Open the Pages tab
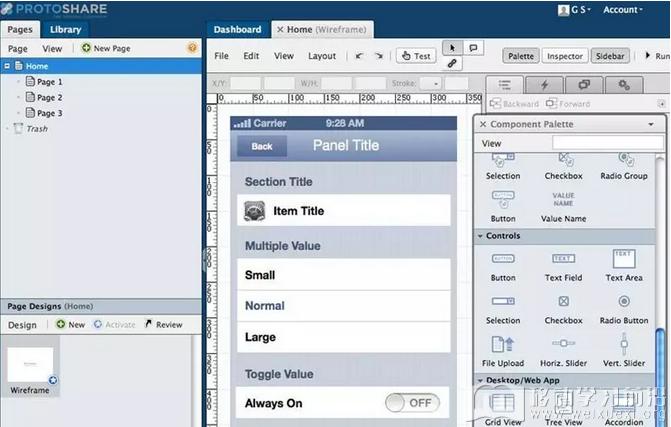Screen dimensions: 671x427 [20, 30]
